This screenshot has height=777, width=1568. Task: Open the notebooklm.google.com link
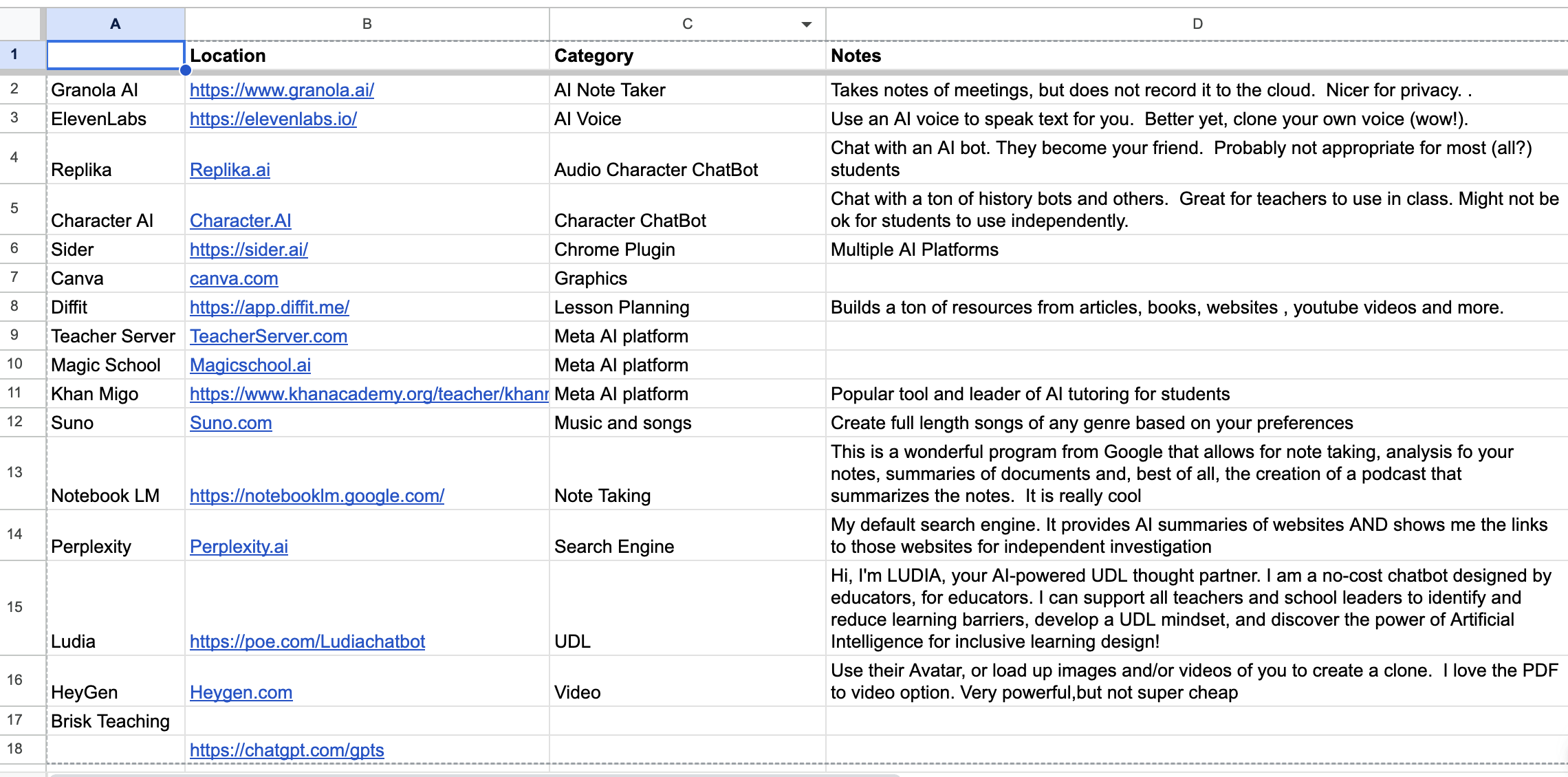coord(317,496)
